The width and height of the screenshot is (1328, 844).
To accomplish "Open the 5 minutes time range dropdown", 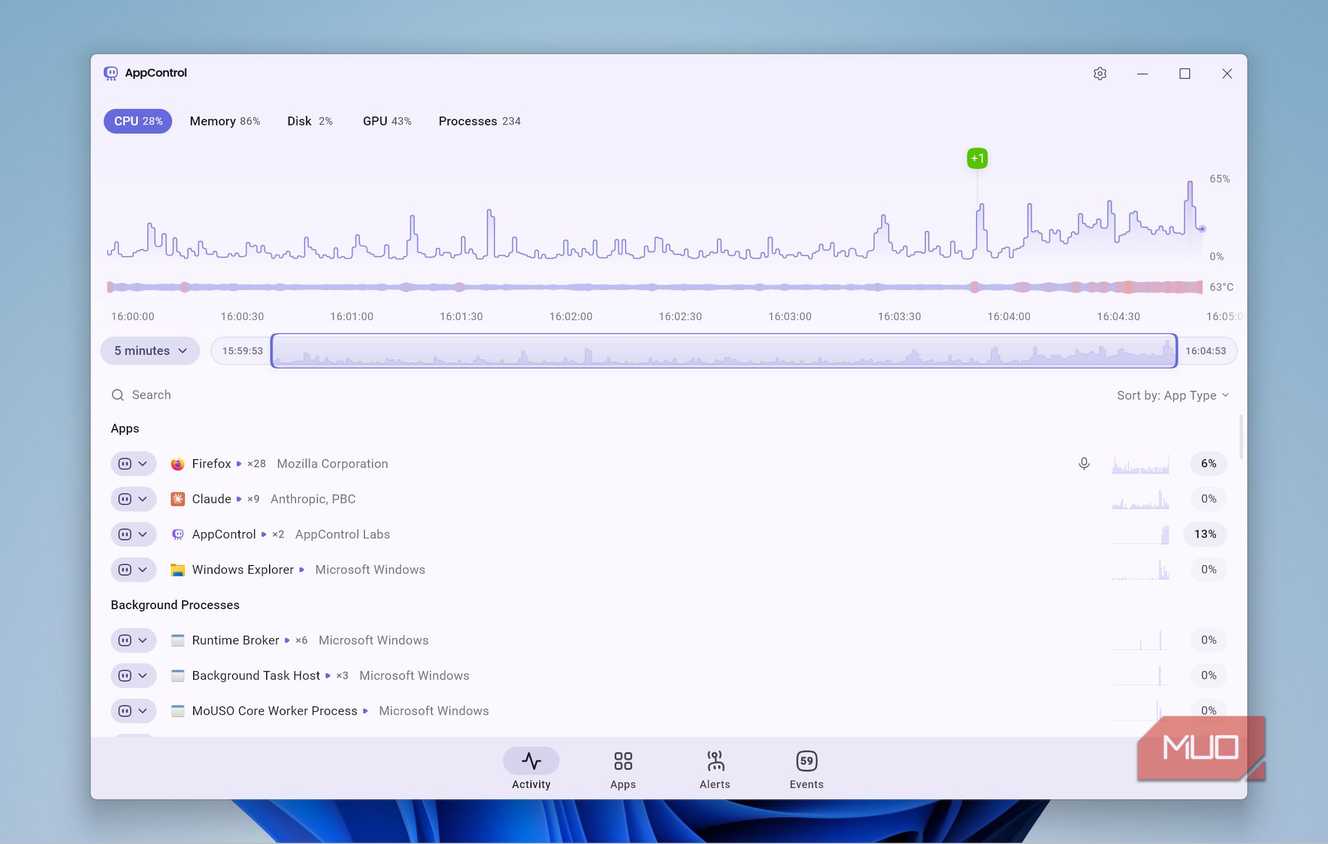I will [150, 351].
